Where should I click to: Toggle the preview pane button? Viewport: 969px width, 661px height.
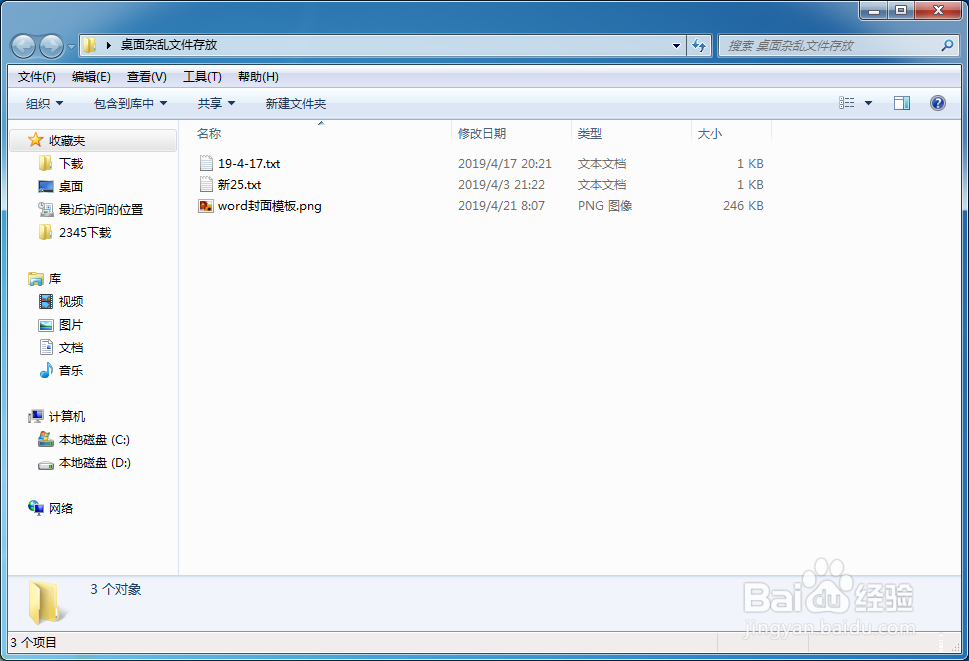point(902,103)
